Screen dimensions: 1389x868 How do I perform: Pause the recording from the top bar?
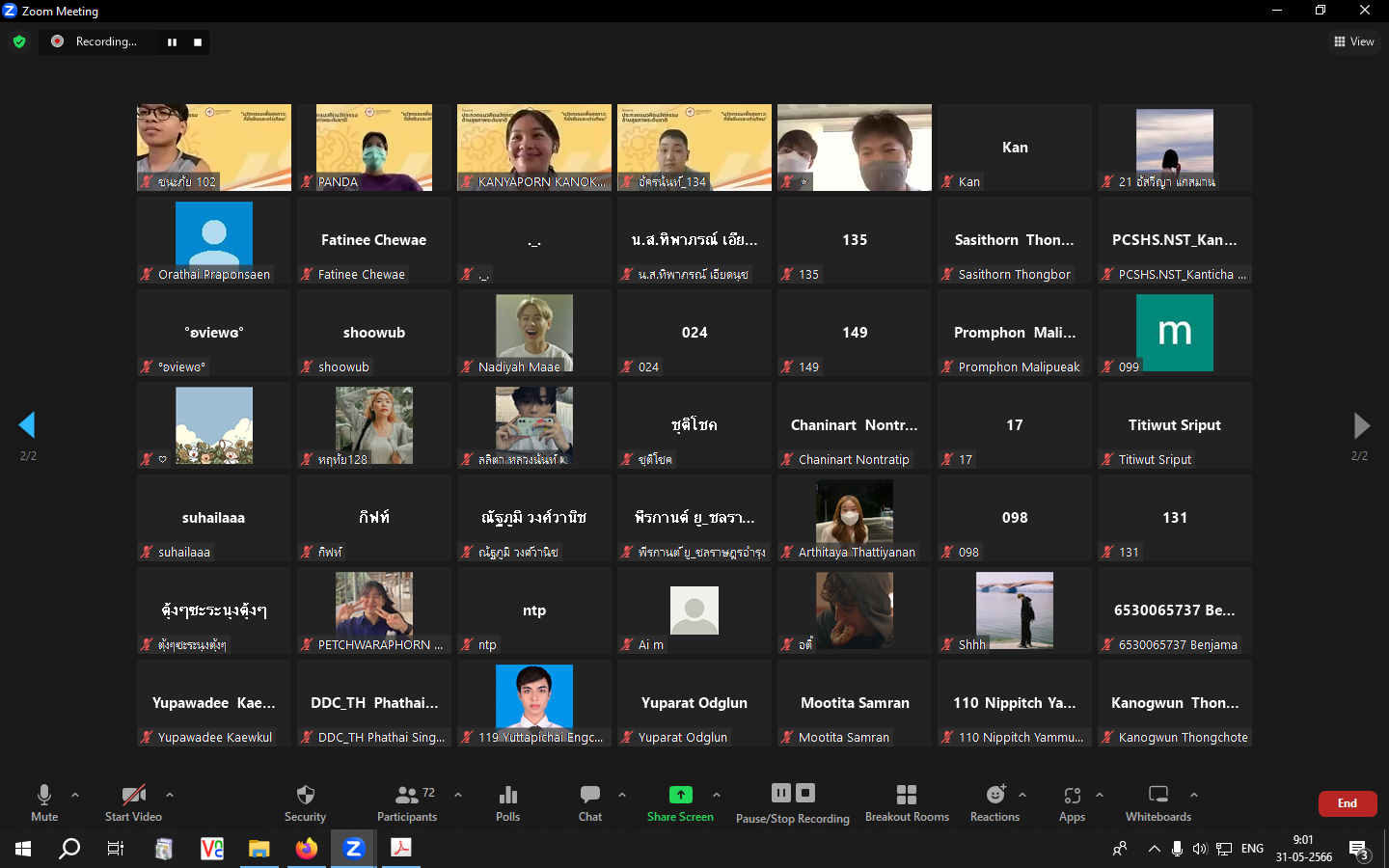pyautogui.click(x=172, y=41)
